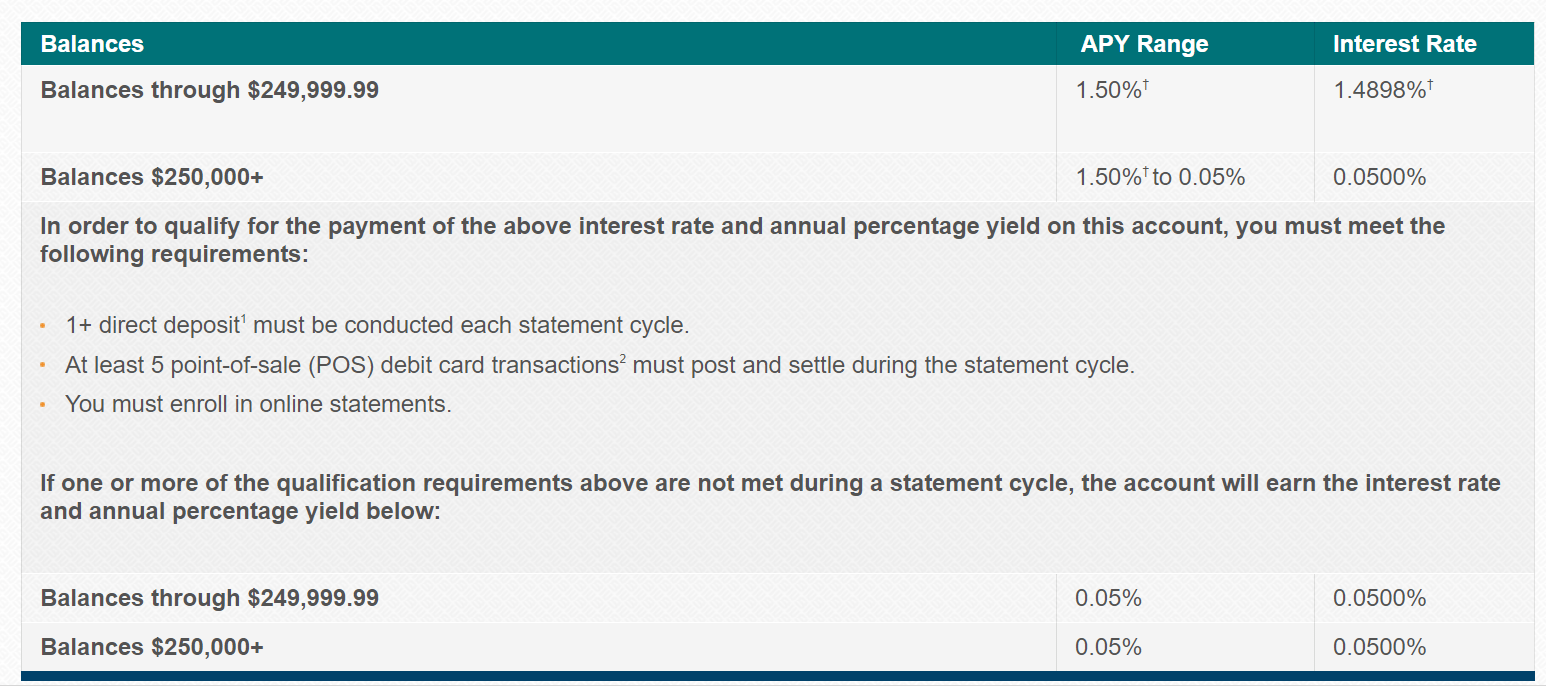Click 0.0500% rate in the last row
The image size is (1546, 686).
1379,647
